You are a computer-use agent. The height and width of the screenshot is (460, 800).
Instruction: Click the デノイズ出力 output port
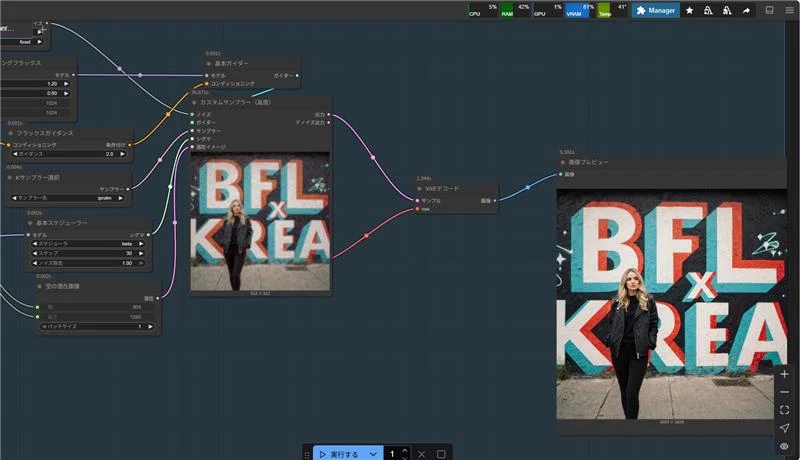328,123
